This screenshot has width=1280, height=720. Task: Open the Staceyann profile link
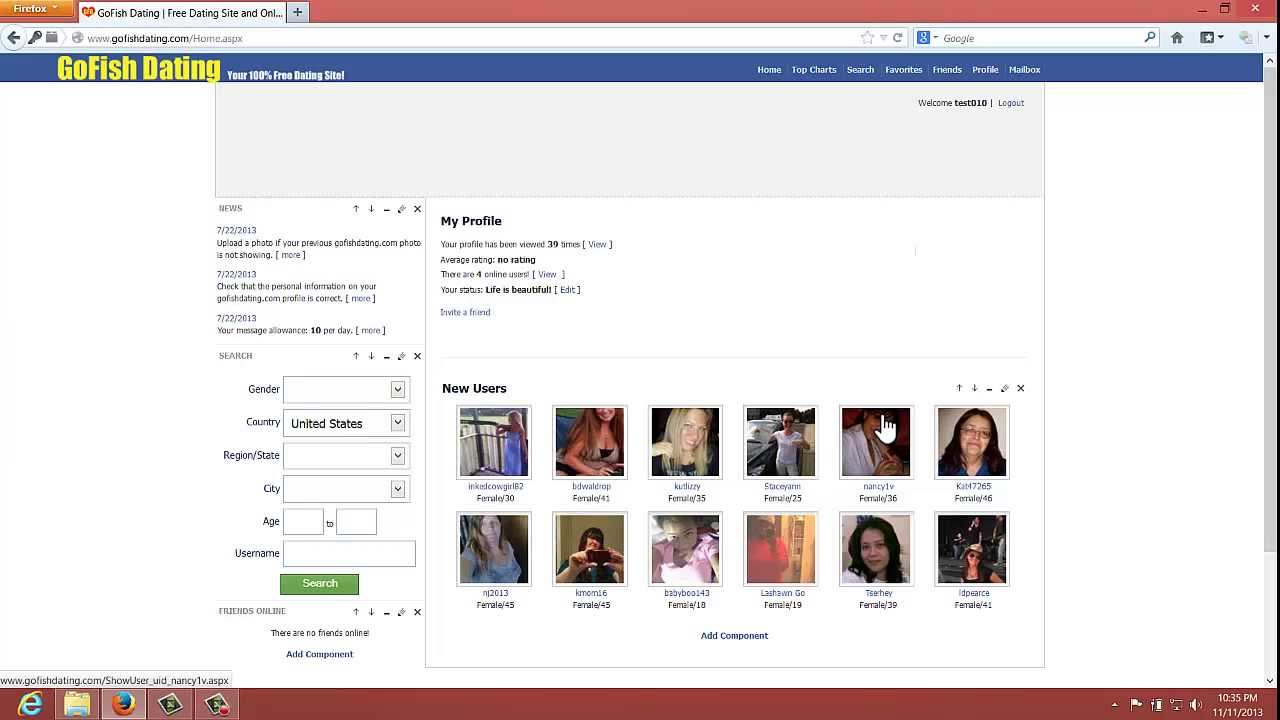pos(782,487)
